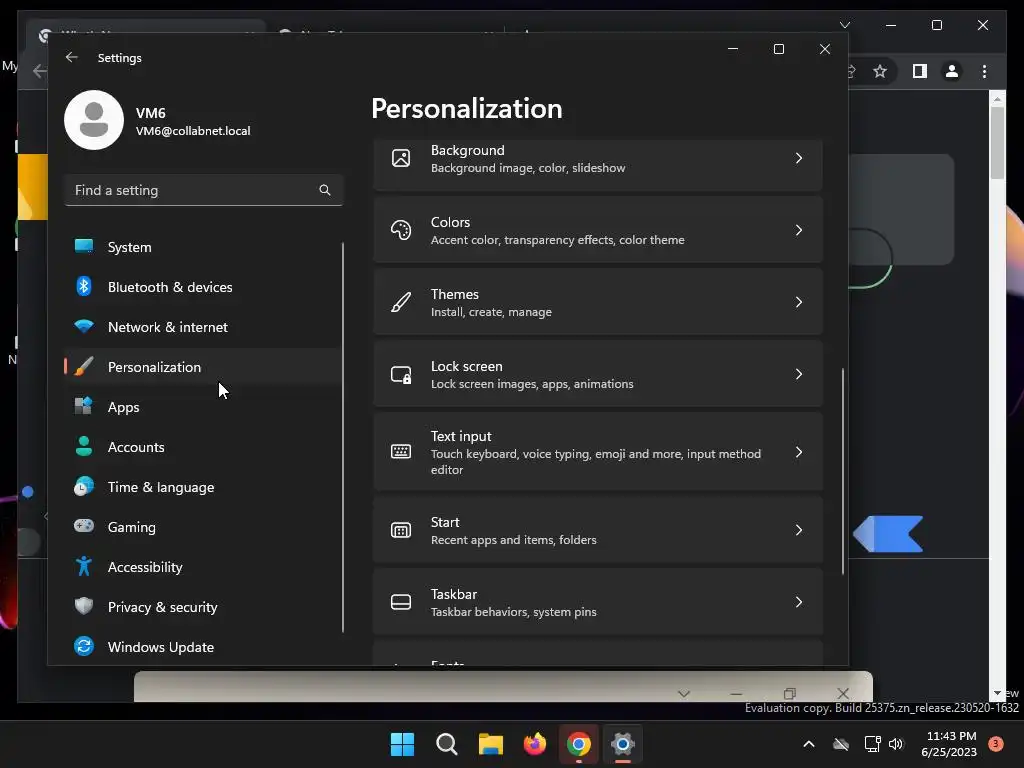Open taskbar Search
This screenshot has height=768, width=1024.
click(x=447, y=744)
